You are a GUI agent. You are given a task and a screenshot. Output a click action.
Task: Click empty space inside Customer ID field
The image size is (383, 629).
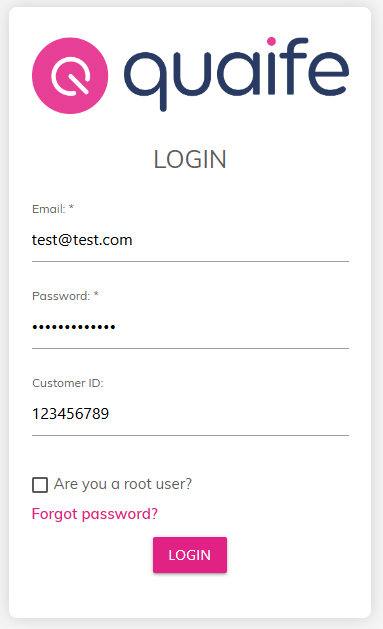pyautogui.click(x=229, y=414)
